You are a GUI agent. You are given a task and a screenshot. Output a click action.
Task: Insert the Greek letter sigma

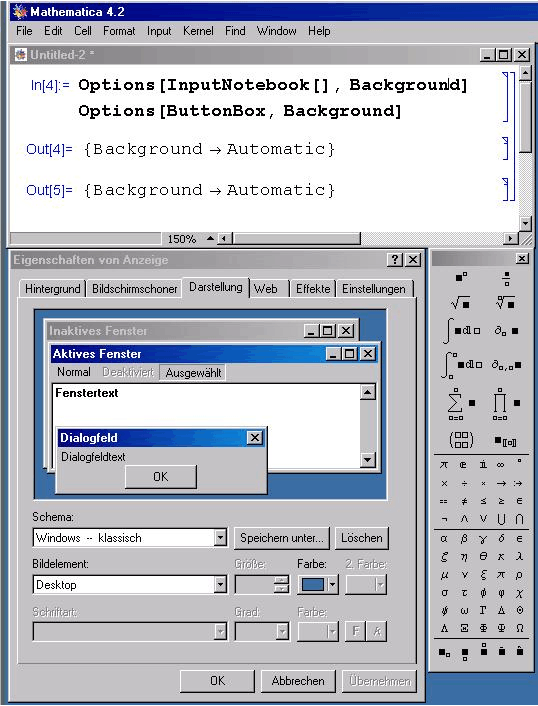444,593
